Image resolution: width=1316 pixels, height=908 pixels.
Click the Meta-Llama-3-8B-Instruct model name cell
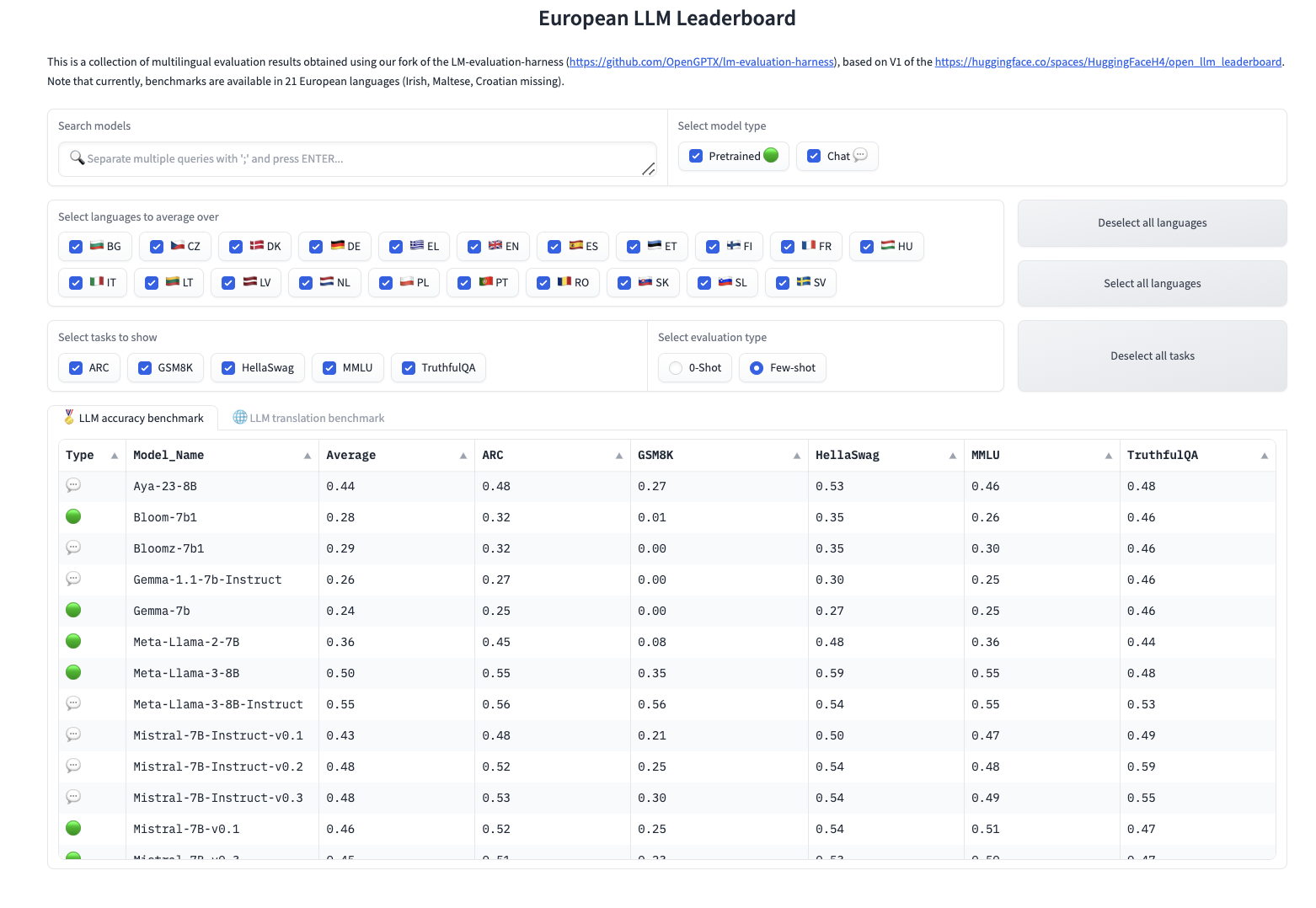(222, 704)
